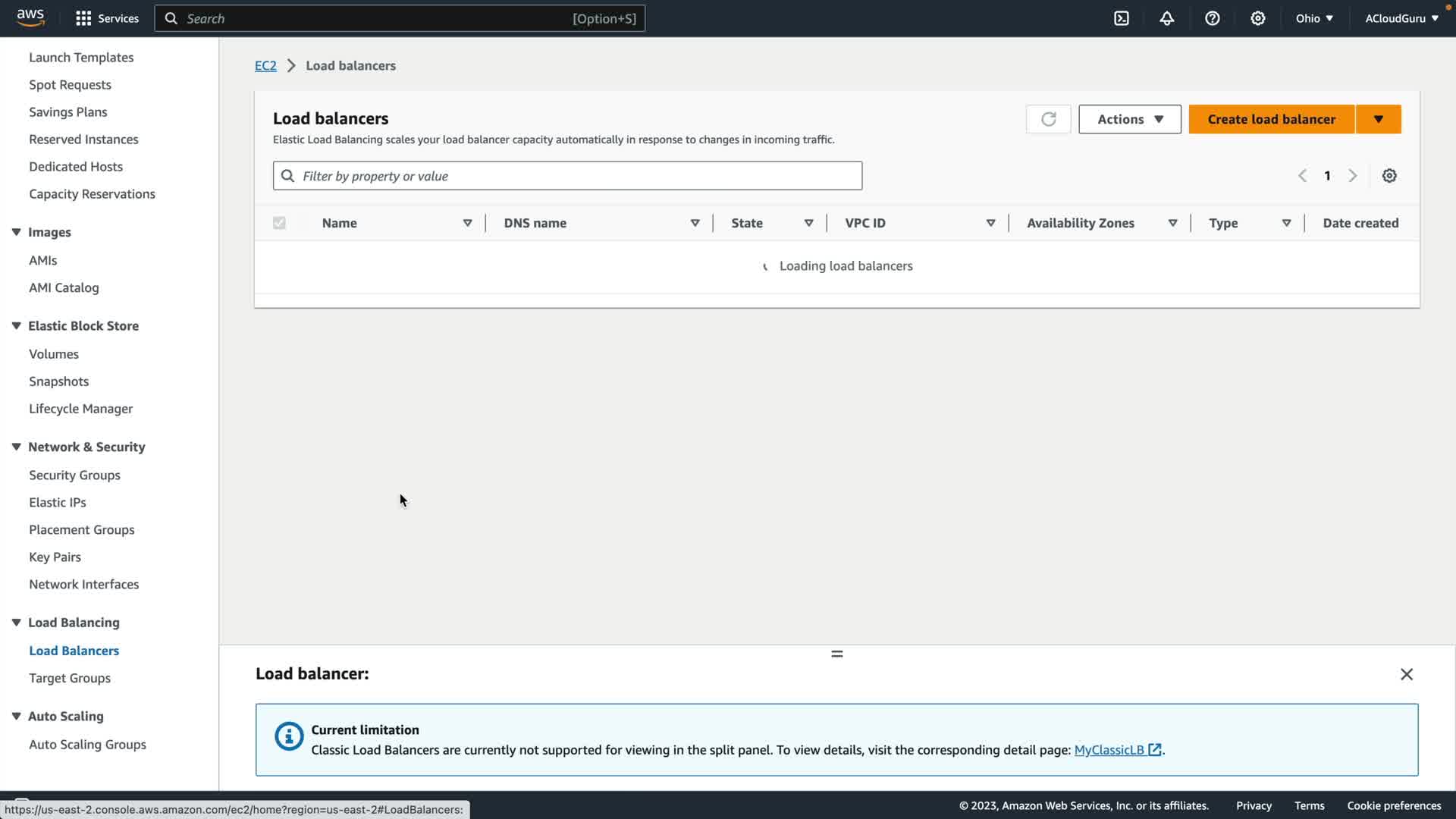Screen dimensions: 1456x819
Task: Open AWS CloudShell terminal icon
Action: click(x=1122, y=18)
